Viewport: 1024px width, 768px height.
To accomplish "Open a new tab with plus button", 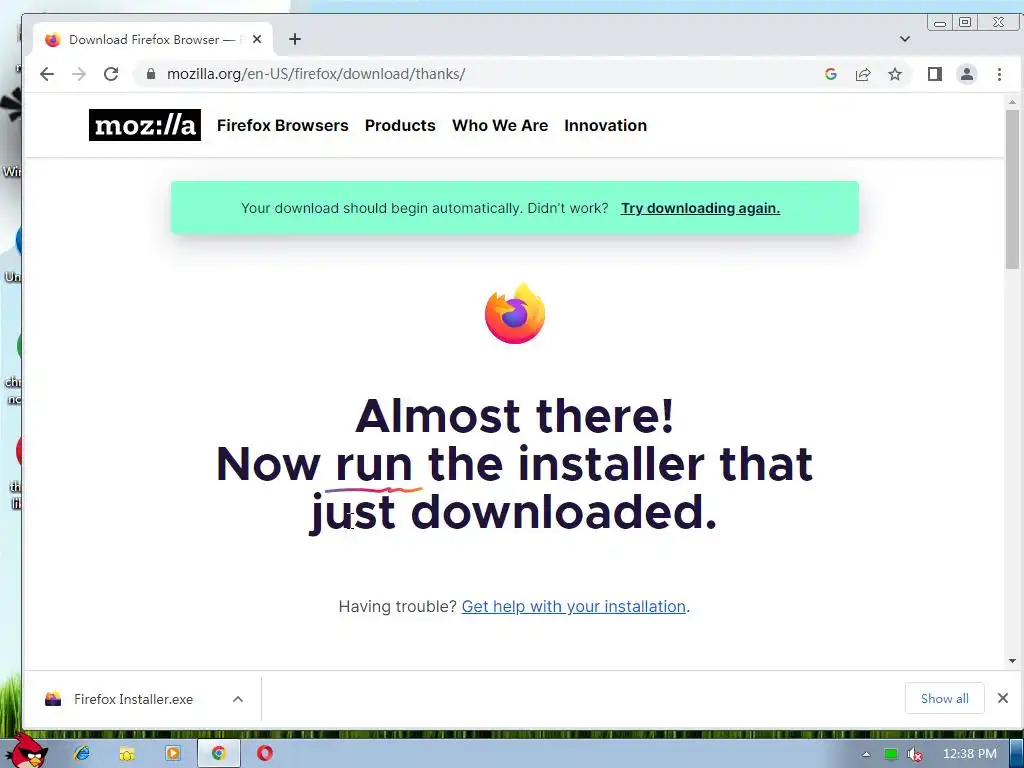I will (295, 39).
